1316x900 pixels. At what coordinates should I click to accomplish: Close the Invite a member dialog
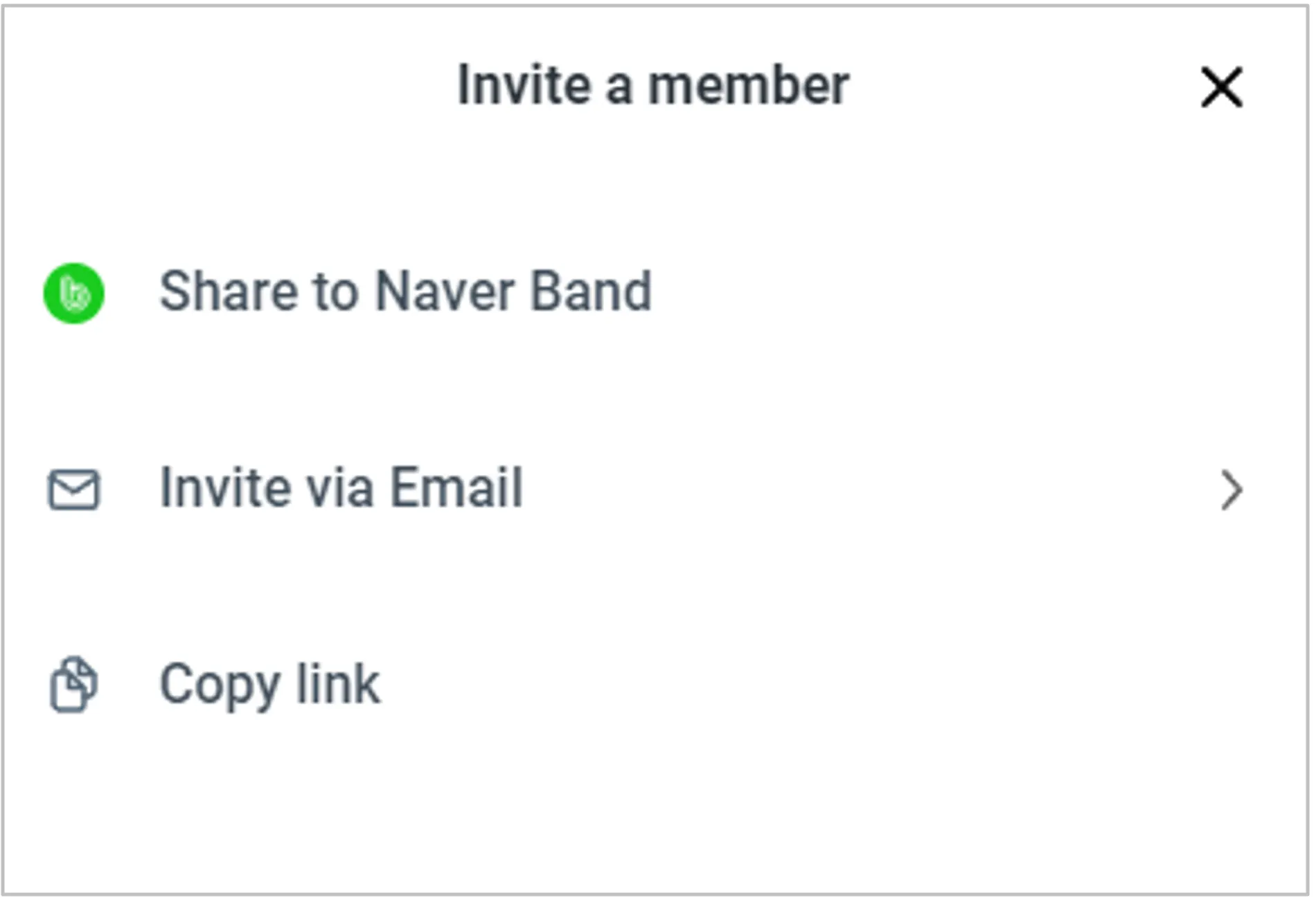(1221, 87)
